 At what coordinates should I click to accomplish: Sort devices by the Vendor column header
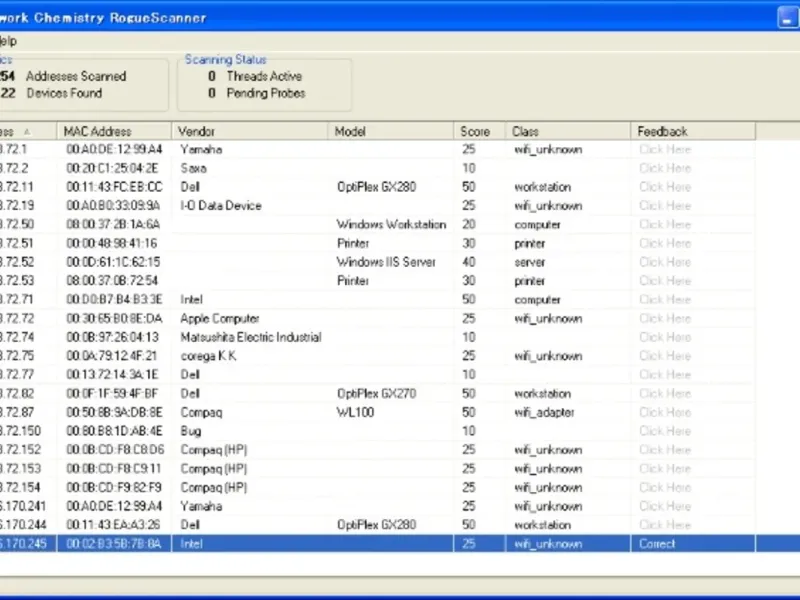point(250,131)
